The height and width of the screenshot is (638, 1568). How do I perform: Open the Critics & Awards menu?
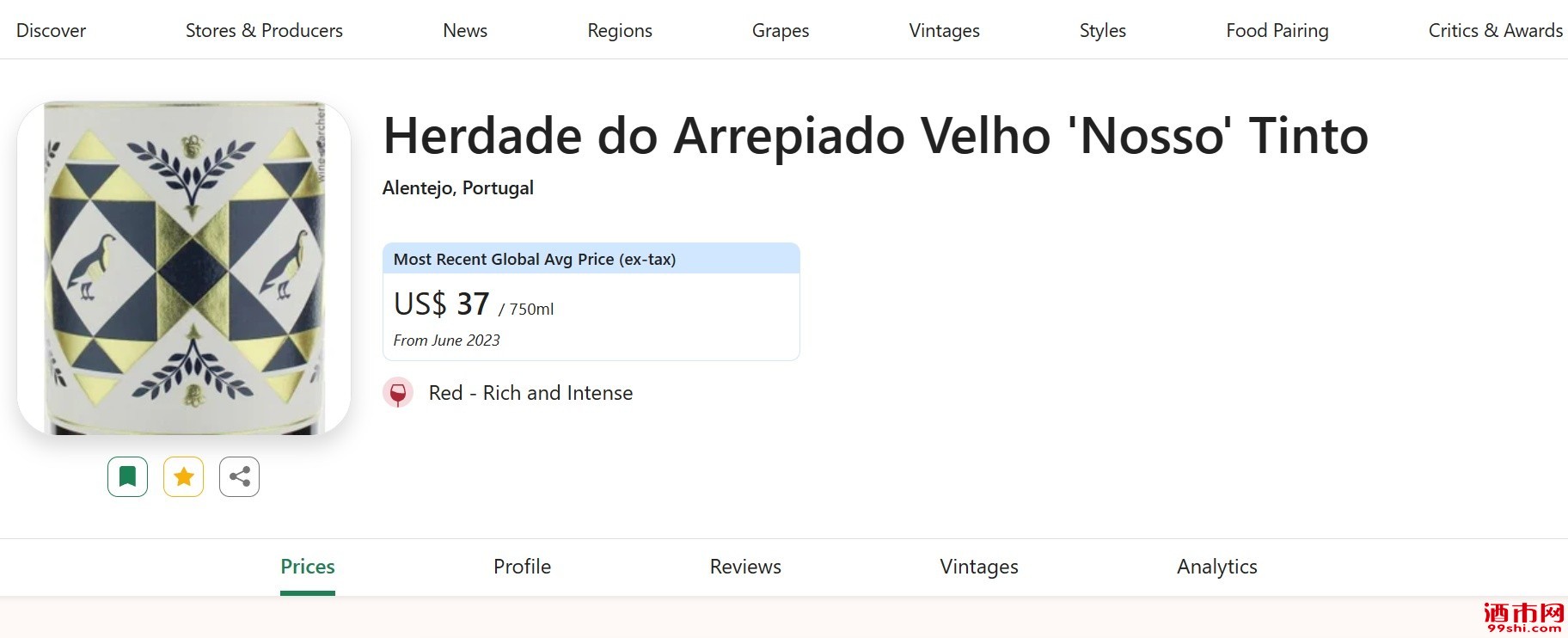tap(1495, 30)
